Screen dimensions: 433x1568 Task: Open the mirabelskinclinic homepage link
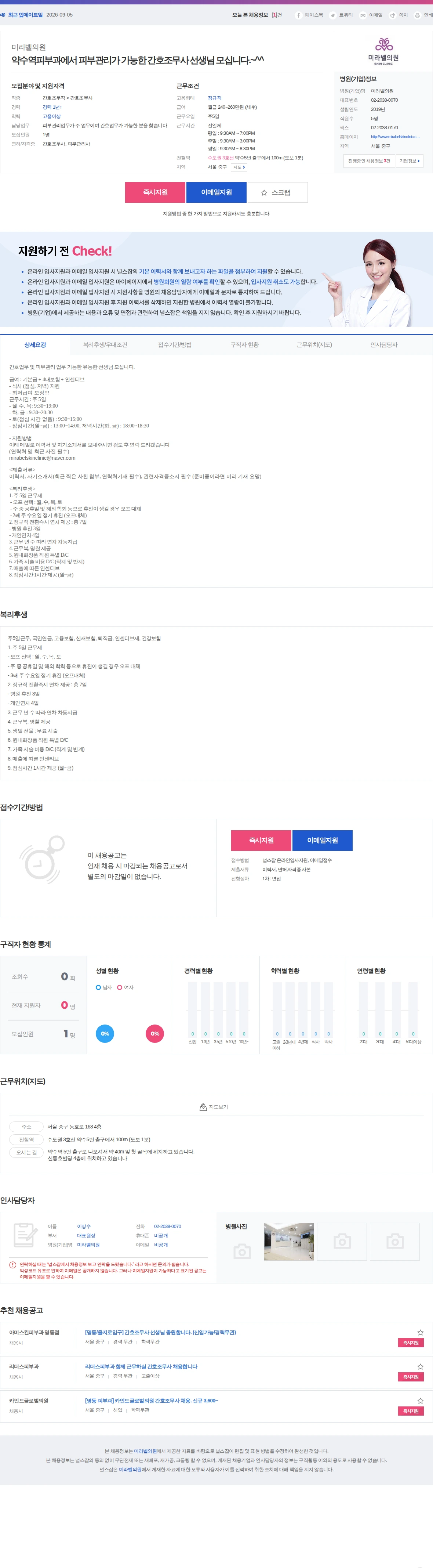click(395, 137)
